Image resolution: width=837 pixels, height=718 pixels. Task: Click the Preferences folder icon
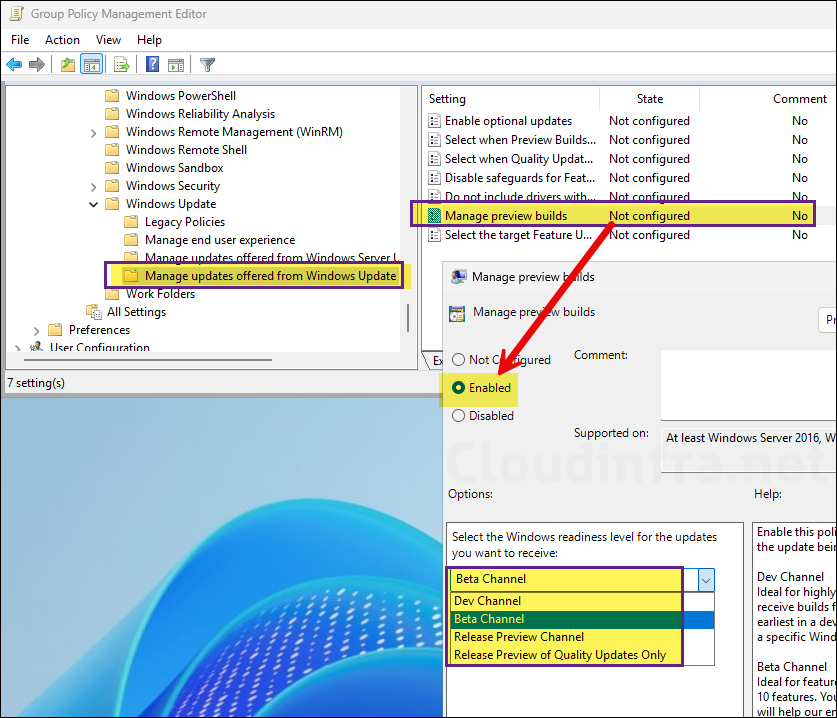pyautogui.click(x=56, y=329)
